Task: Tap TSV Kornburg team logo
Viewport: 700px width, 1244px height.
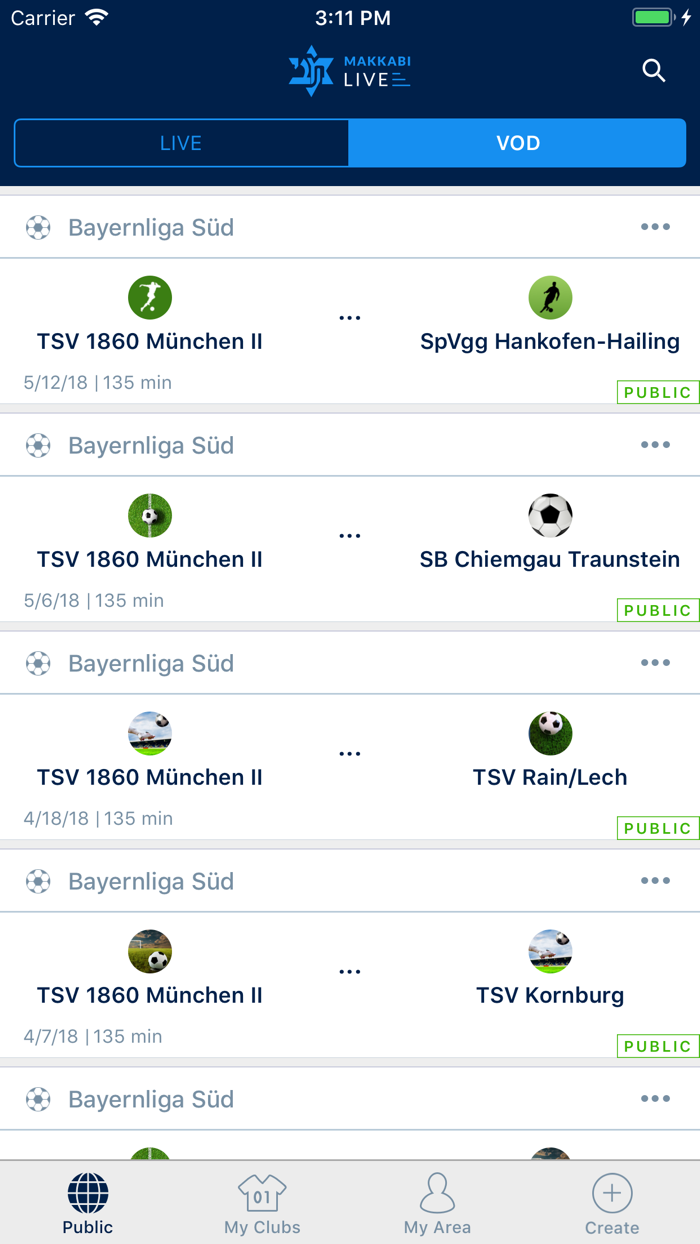Action: click(x=550, y=952)
